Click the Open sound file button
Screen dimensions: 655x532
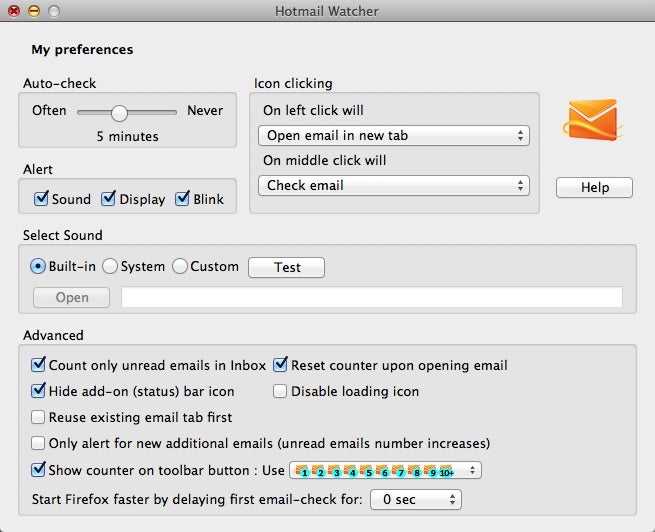coord(72,298)
